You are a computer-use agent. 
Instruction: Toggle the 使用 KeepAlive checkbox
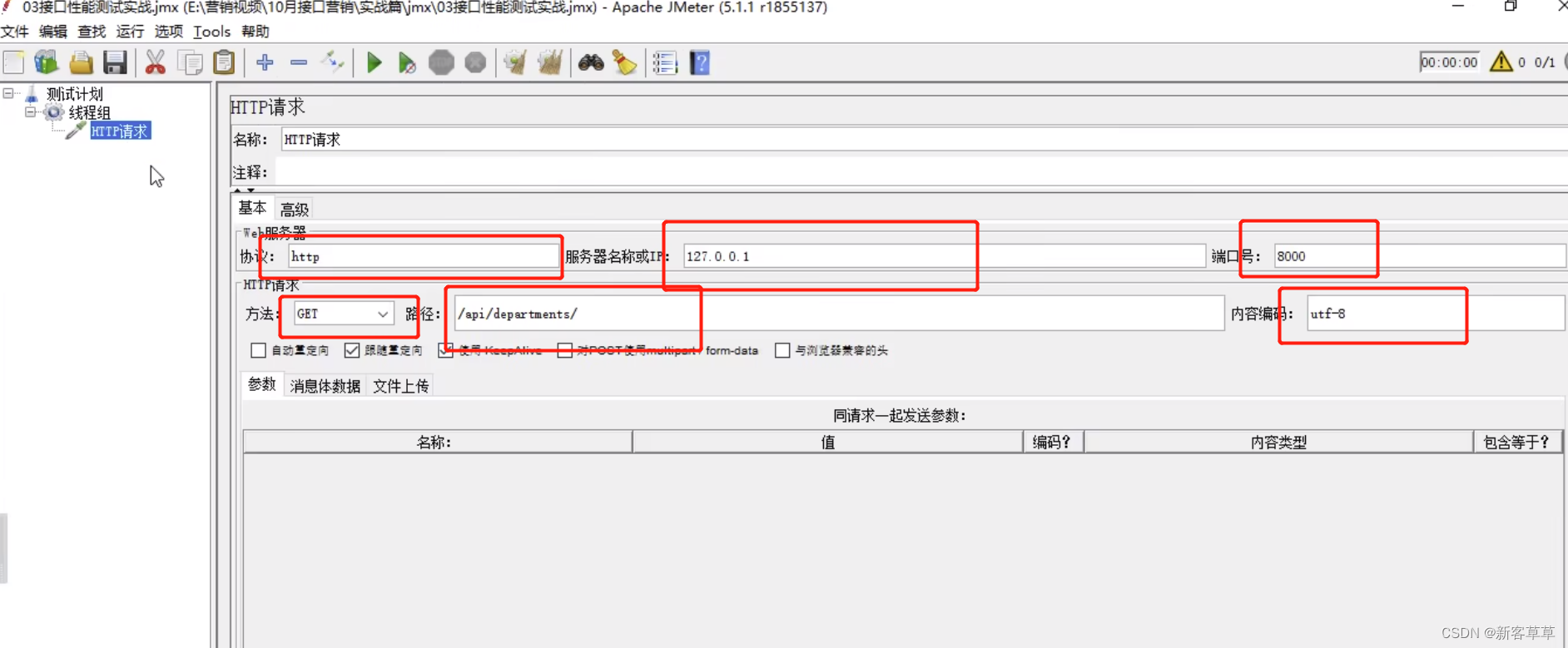(x=446, y=350)
